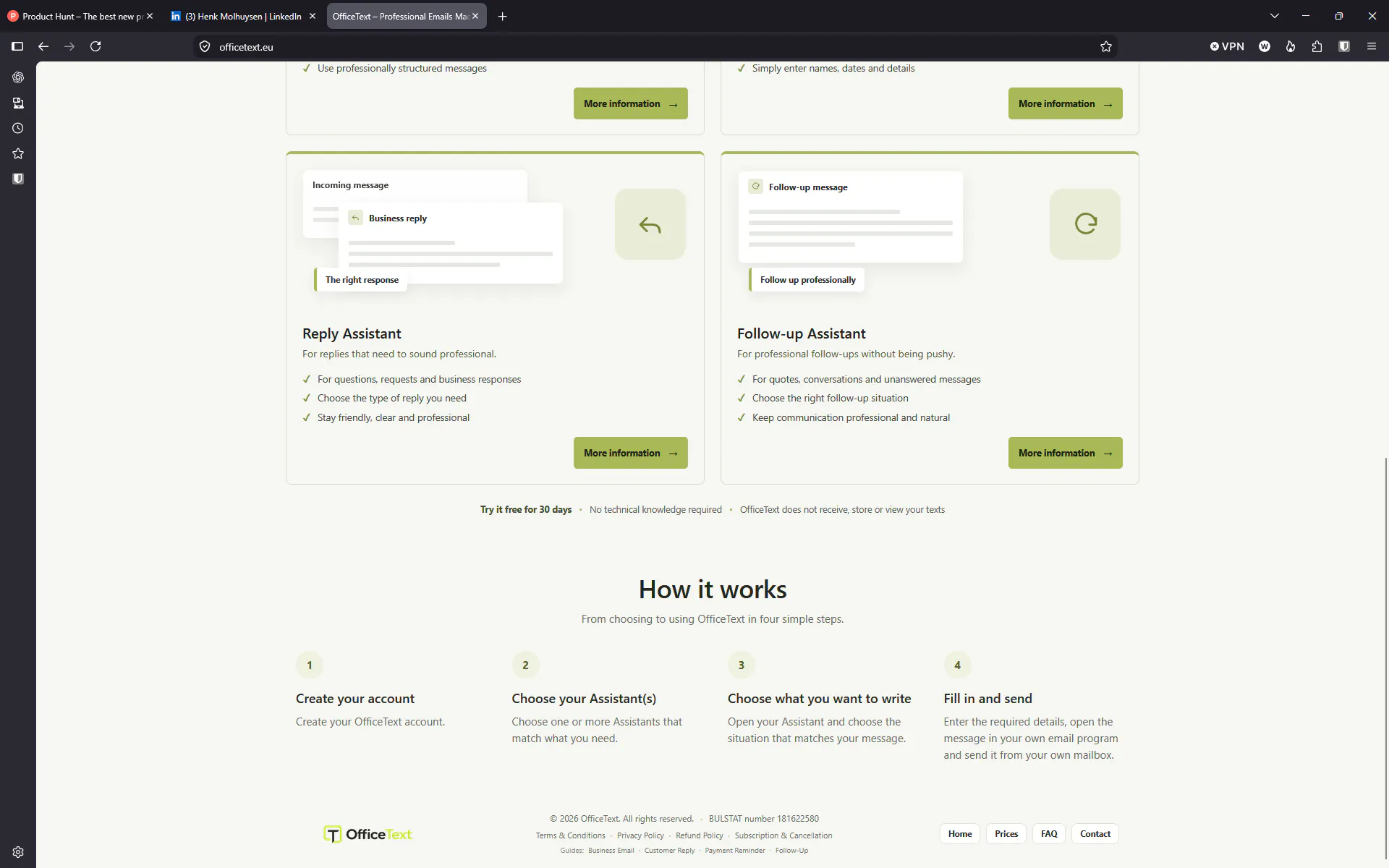Click the W extension icon in toolbar

click(1265, 46)
